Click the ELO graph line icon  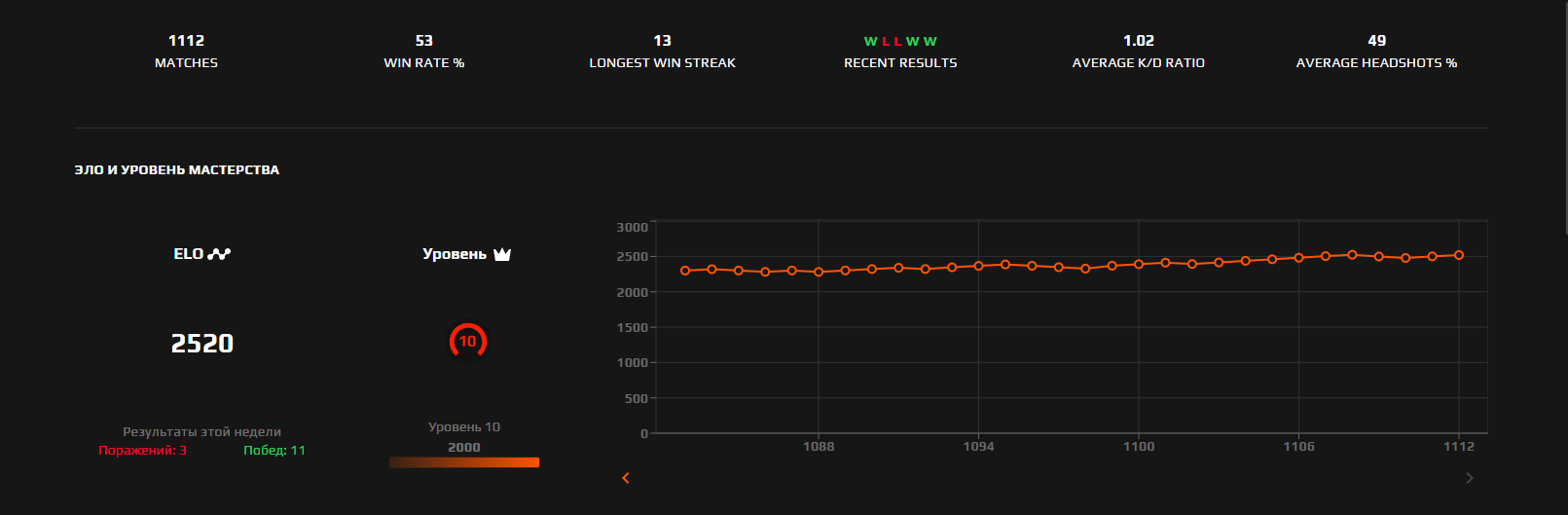[x=219, y=254]
